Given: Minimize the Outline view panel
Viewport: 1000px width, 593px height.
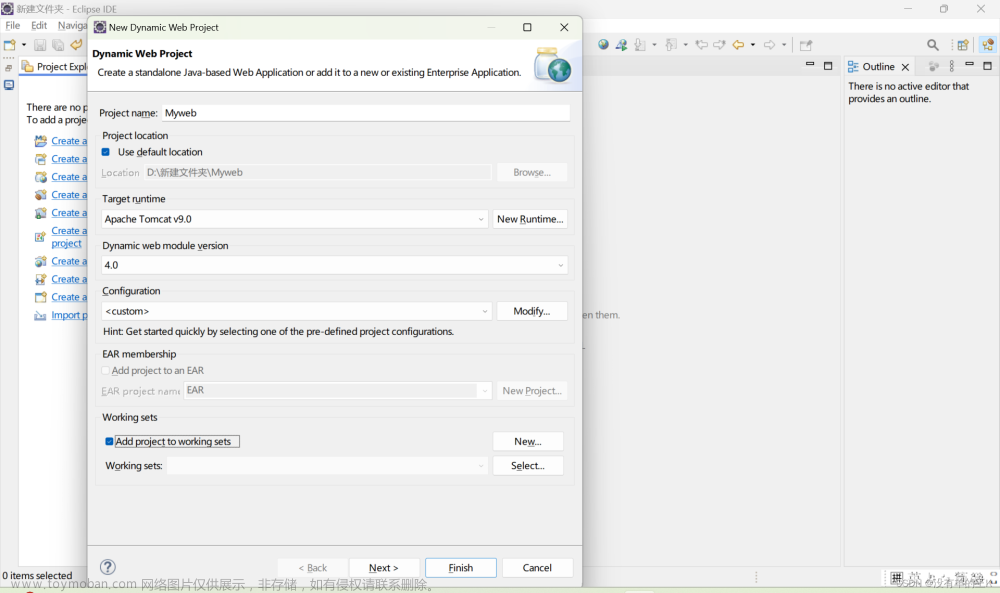Looking at the screenshot, I should (969, 65).
